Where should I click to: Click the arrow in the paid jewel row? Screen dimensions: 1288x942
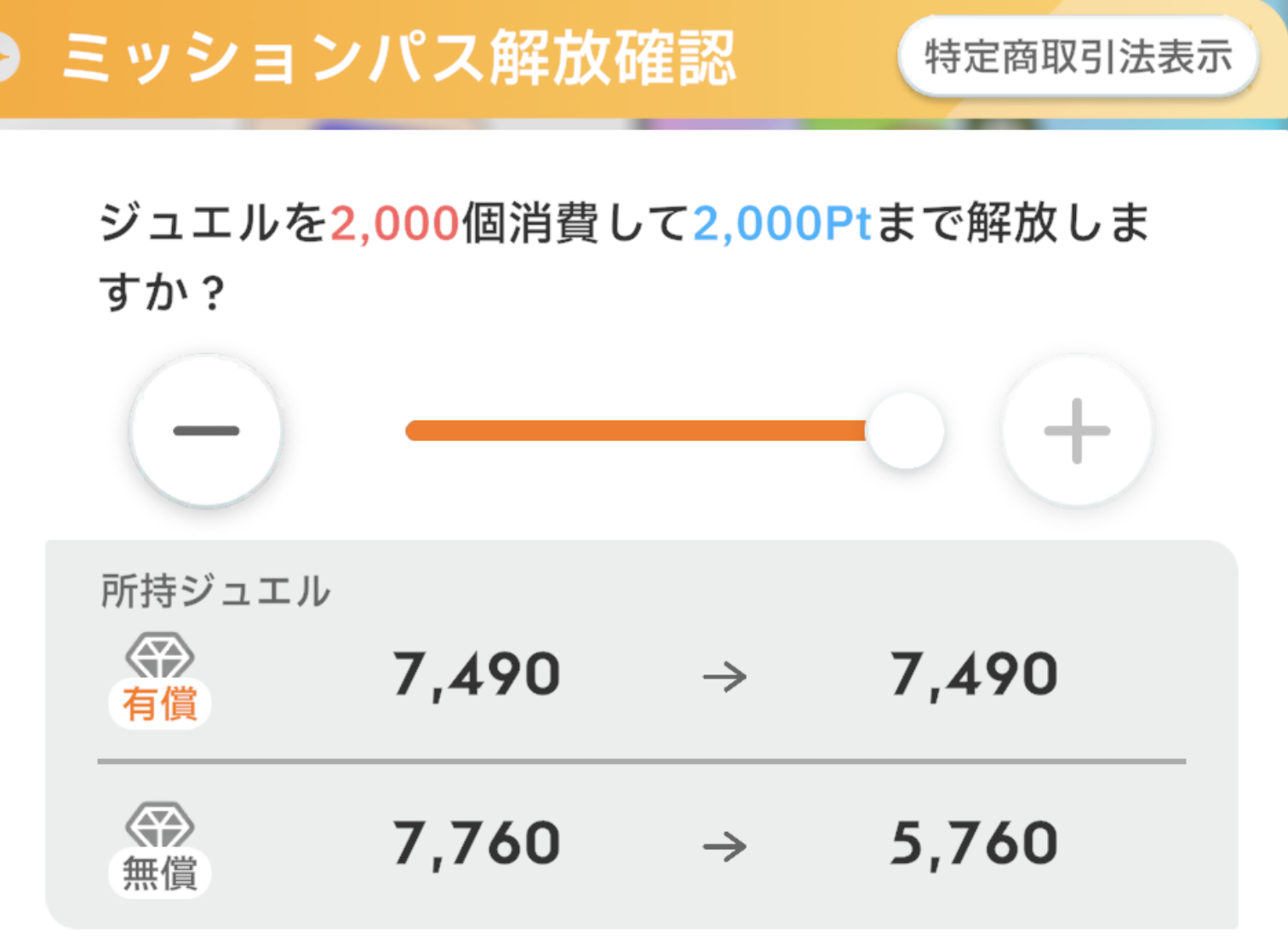point(724,677)
